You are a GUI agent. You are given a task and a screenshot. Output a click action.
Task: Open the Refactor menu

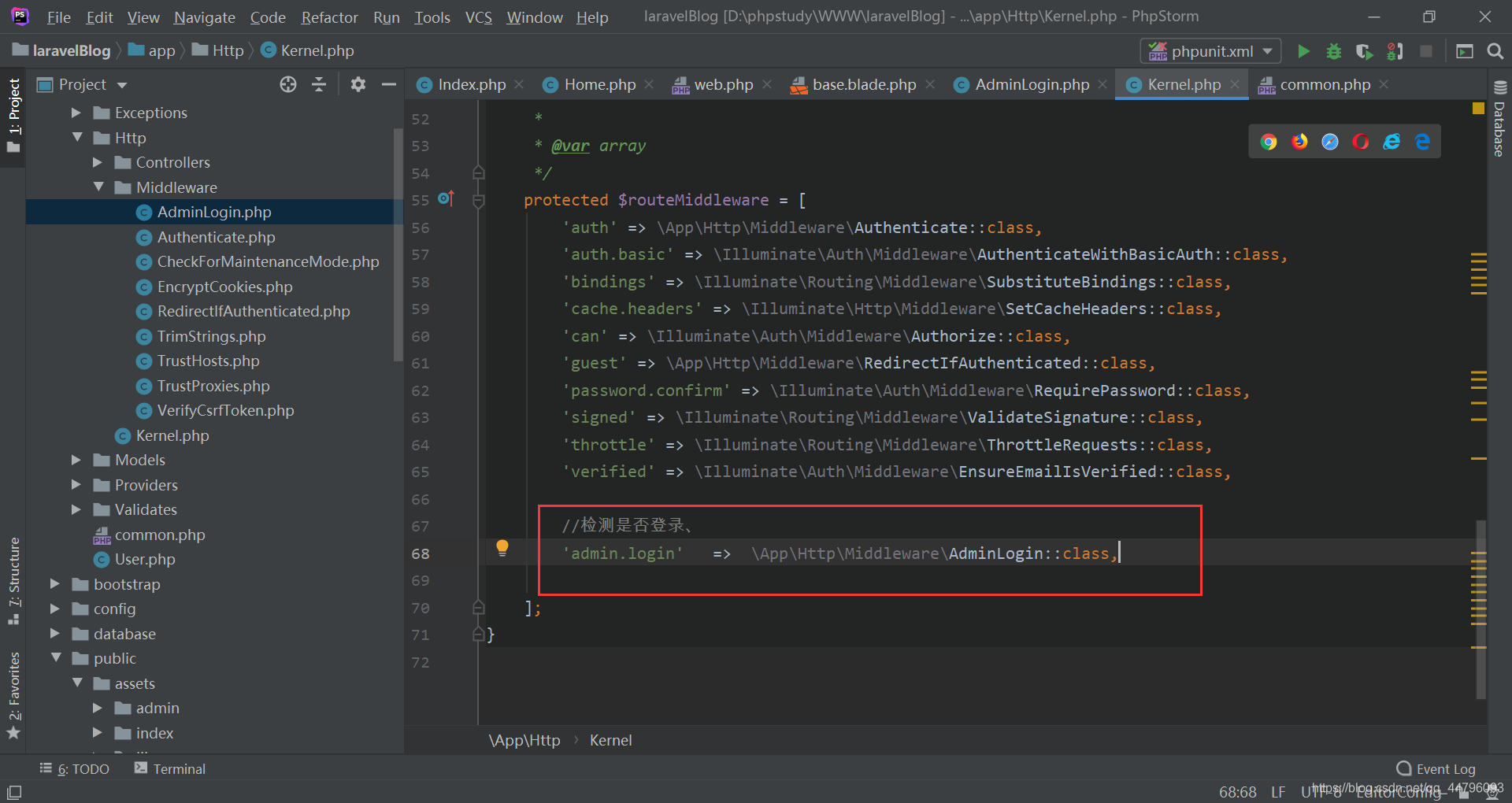coord(329,17)
